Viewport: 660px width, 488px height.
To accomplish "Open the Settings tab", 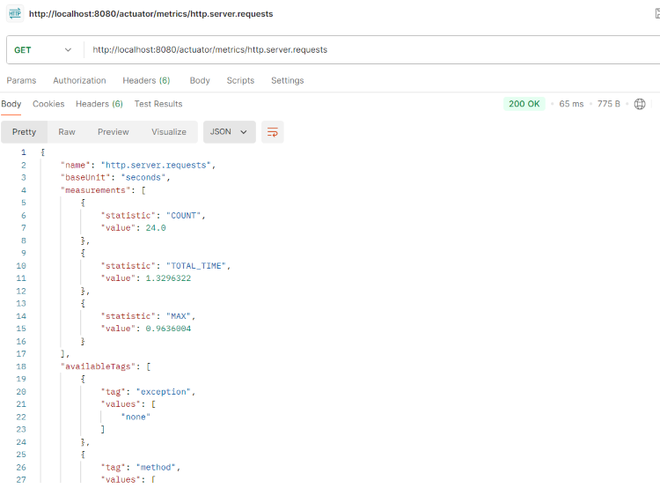I will click(x=287, y=80).
